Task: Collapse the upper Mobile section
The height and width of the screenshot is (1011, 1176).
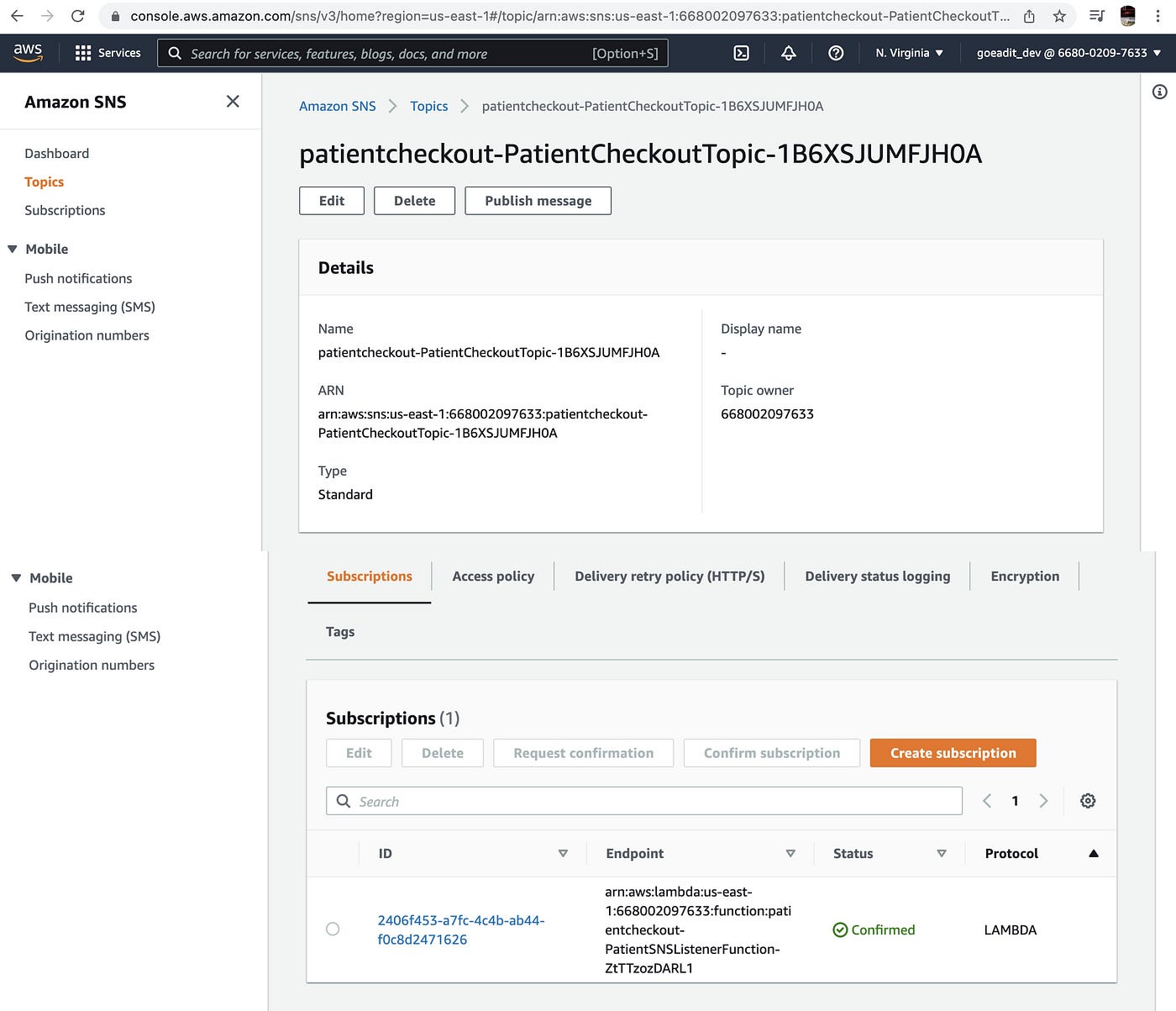Action: 13,249
